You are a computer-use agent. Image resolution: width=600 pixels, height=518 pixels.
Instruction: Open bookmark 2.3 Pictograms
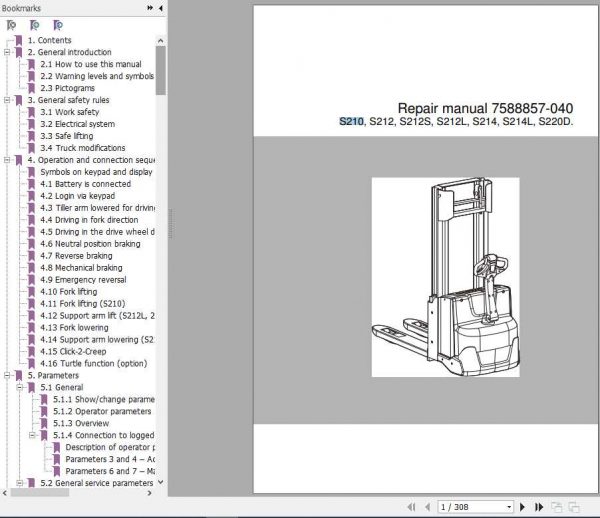pyautogui.click(x=67, y=88)
